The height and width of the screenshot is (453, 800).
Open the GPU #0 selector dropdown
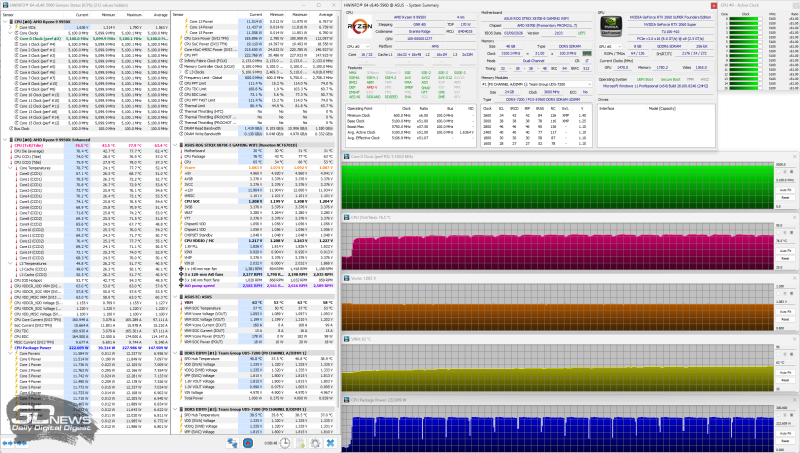coord(611,46)
